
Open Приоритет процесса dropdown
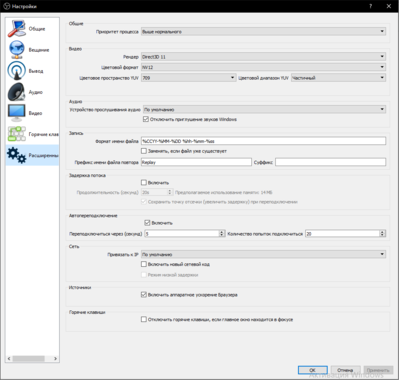click(x=263, y=32)
